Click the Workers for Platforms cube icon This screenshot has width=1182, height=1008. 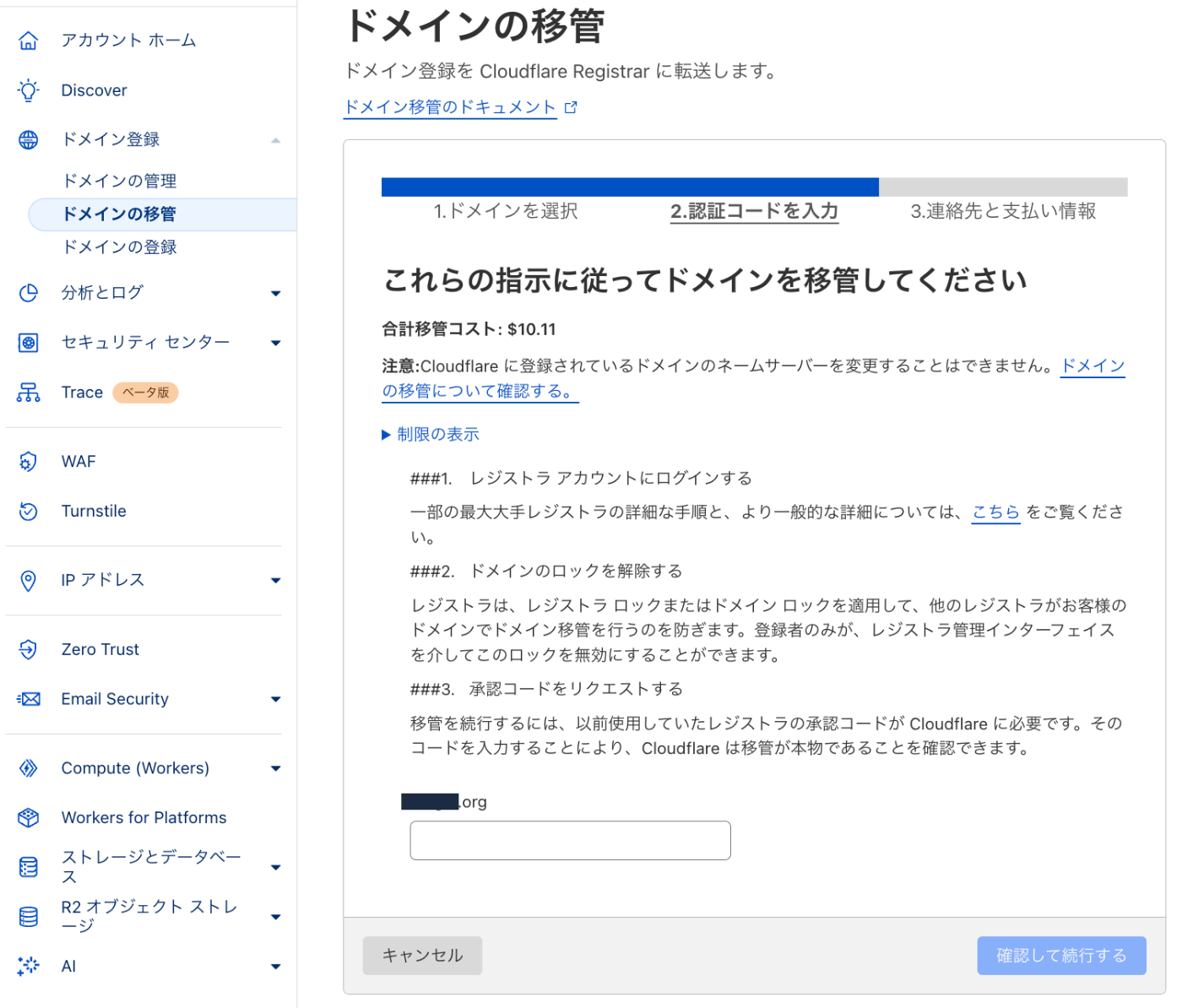[29, 818]
